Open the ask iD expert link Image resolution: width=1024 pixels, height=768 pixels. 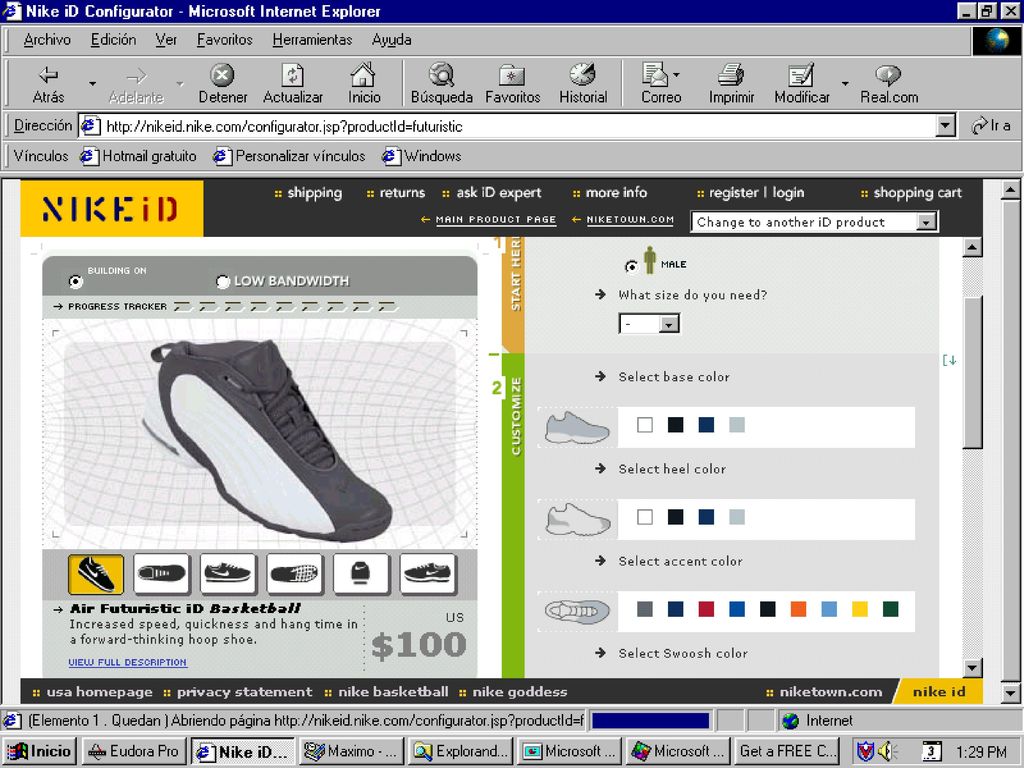pyautogui.click(x=498, y=193)
